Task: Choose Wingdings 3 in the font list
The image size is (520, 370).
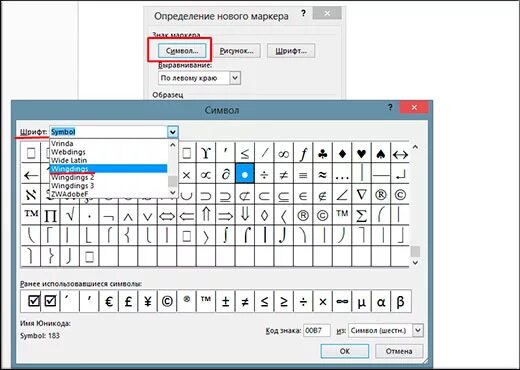Action: [109, 186]
